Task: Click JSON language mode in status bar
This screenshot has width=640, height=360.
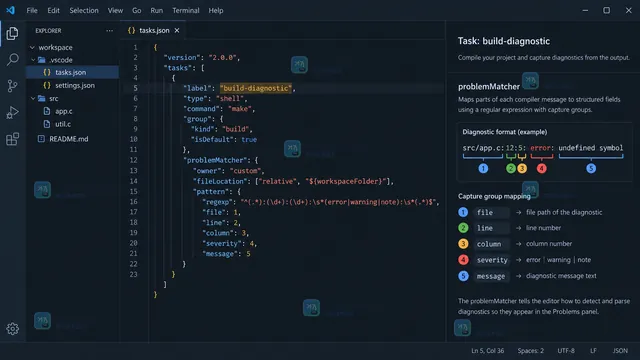Action: tap(620, 351)
